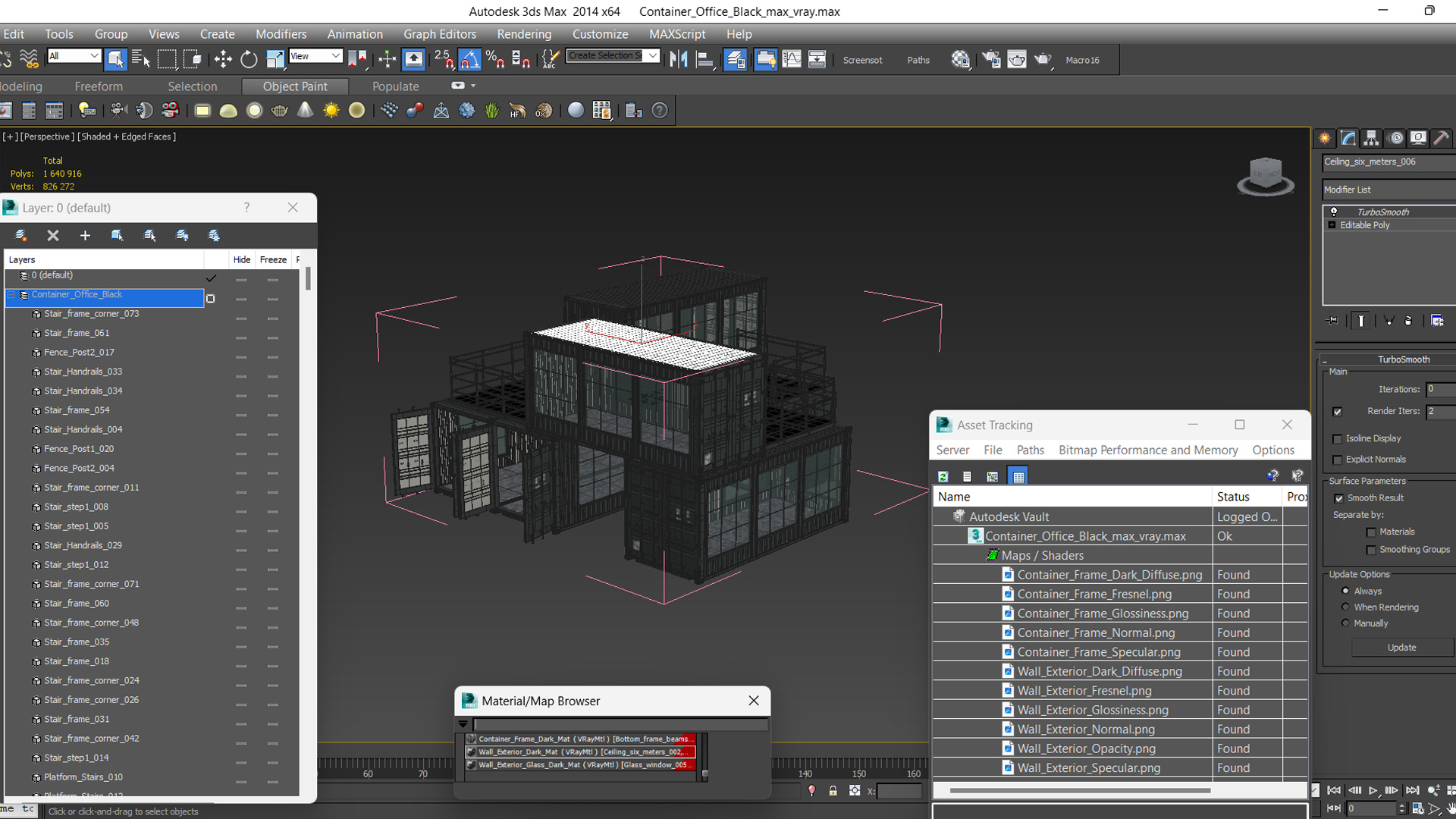The height and width of the screenshot is (819, 1456).
Task: Click the Paths toolbar button
Action: [918, 60]
